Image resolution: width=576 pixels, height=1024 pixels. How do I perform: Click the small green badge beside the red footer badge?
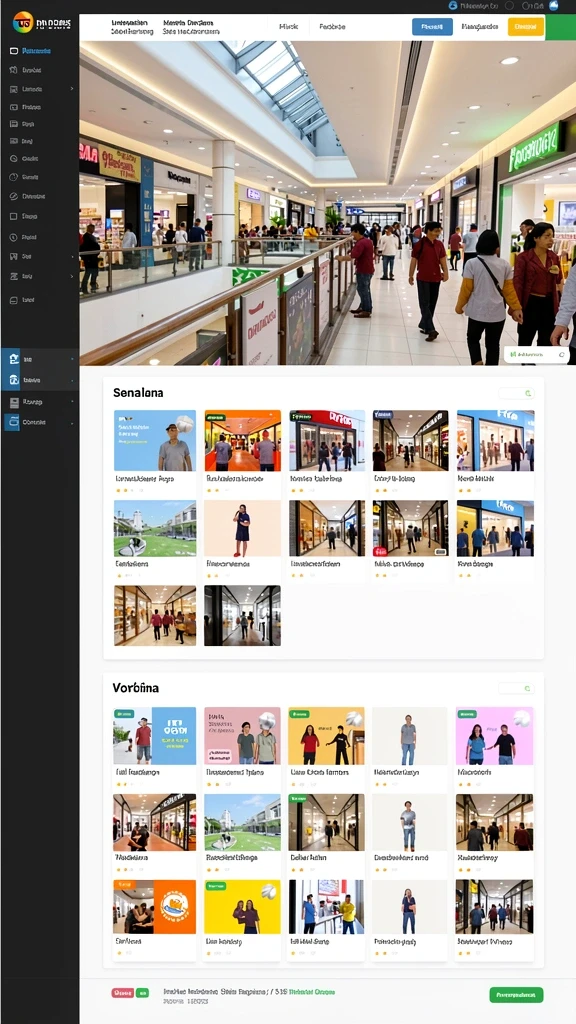point(142,993)
